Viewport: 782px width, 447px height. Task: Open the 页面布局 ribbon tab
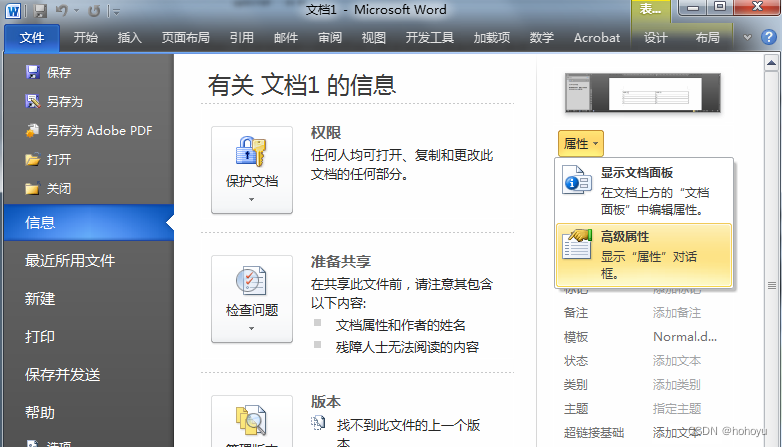(186, 38)
